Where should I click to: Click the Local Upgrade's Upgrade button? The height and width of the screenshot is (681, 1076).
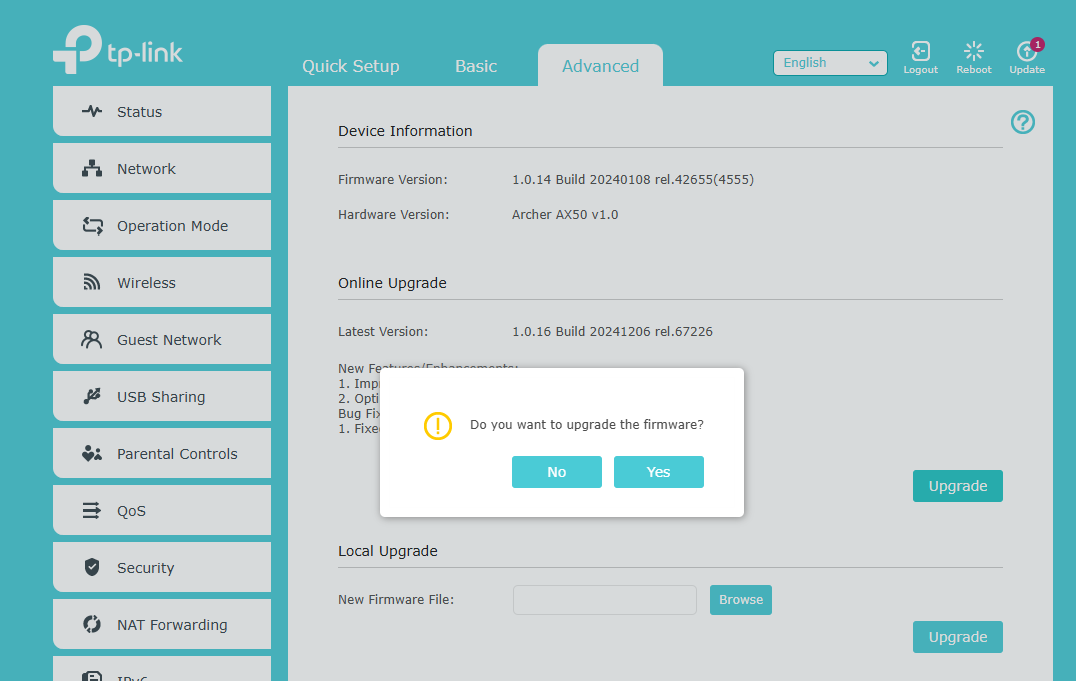click(x=957, y=637)
